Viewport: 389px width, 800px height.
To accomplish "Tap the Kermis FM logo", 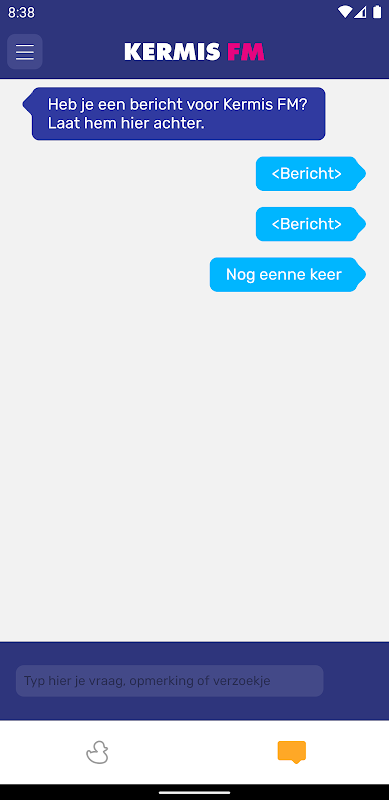I will point(194,52).
